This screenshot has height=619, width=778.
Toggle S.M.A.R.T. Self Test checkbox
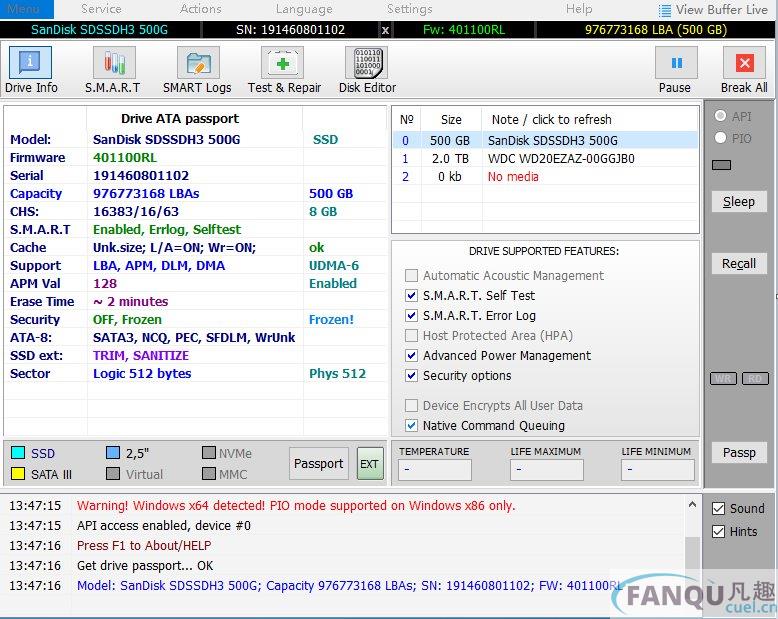click(x=411, y=296)
